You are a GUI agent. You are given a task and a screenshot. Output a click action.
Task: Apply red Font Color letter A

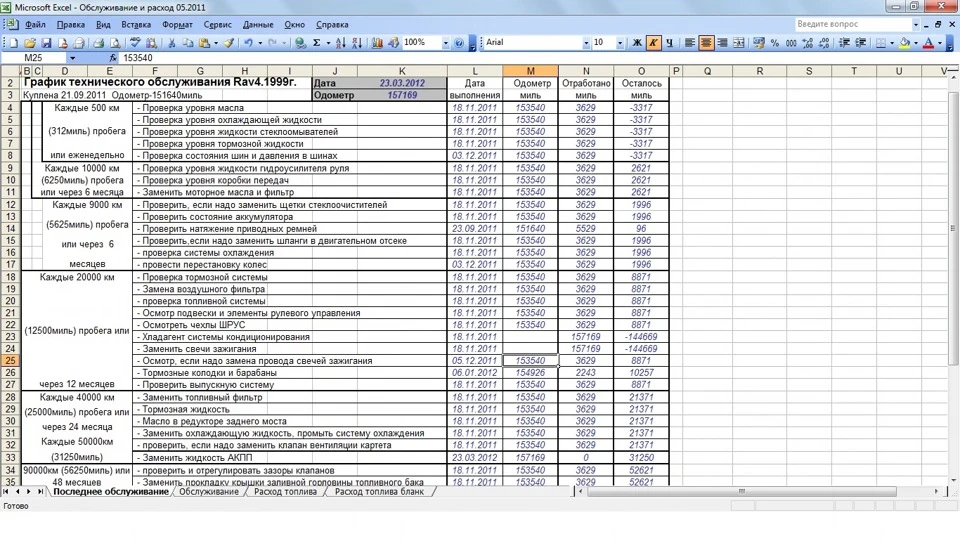pos(929,43)
